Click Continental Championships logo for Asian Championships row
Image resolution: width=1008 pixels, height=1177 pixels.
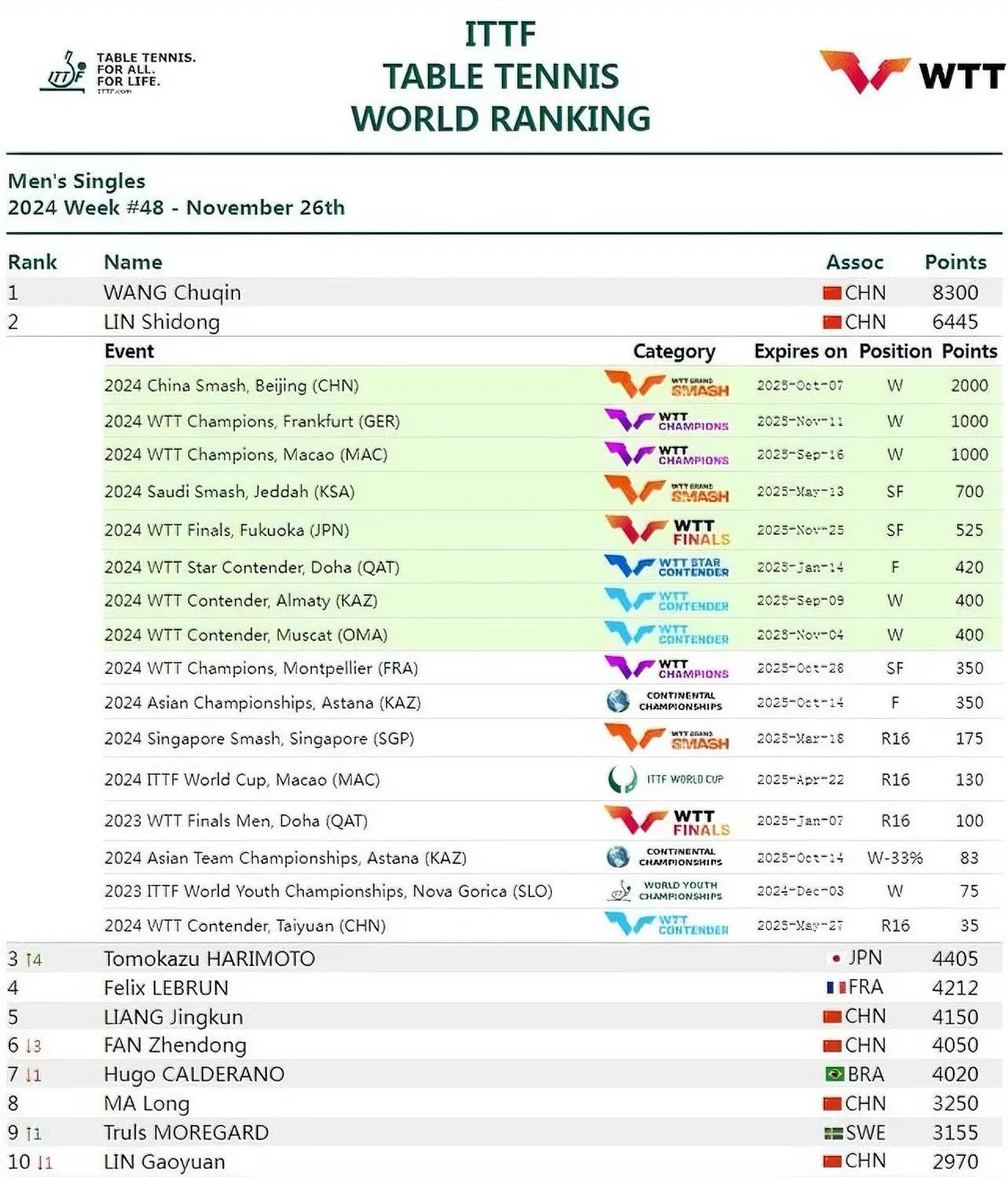664,701
